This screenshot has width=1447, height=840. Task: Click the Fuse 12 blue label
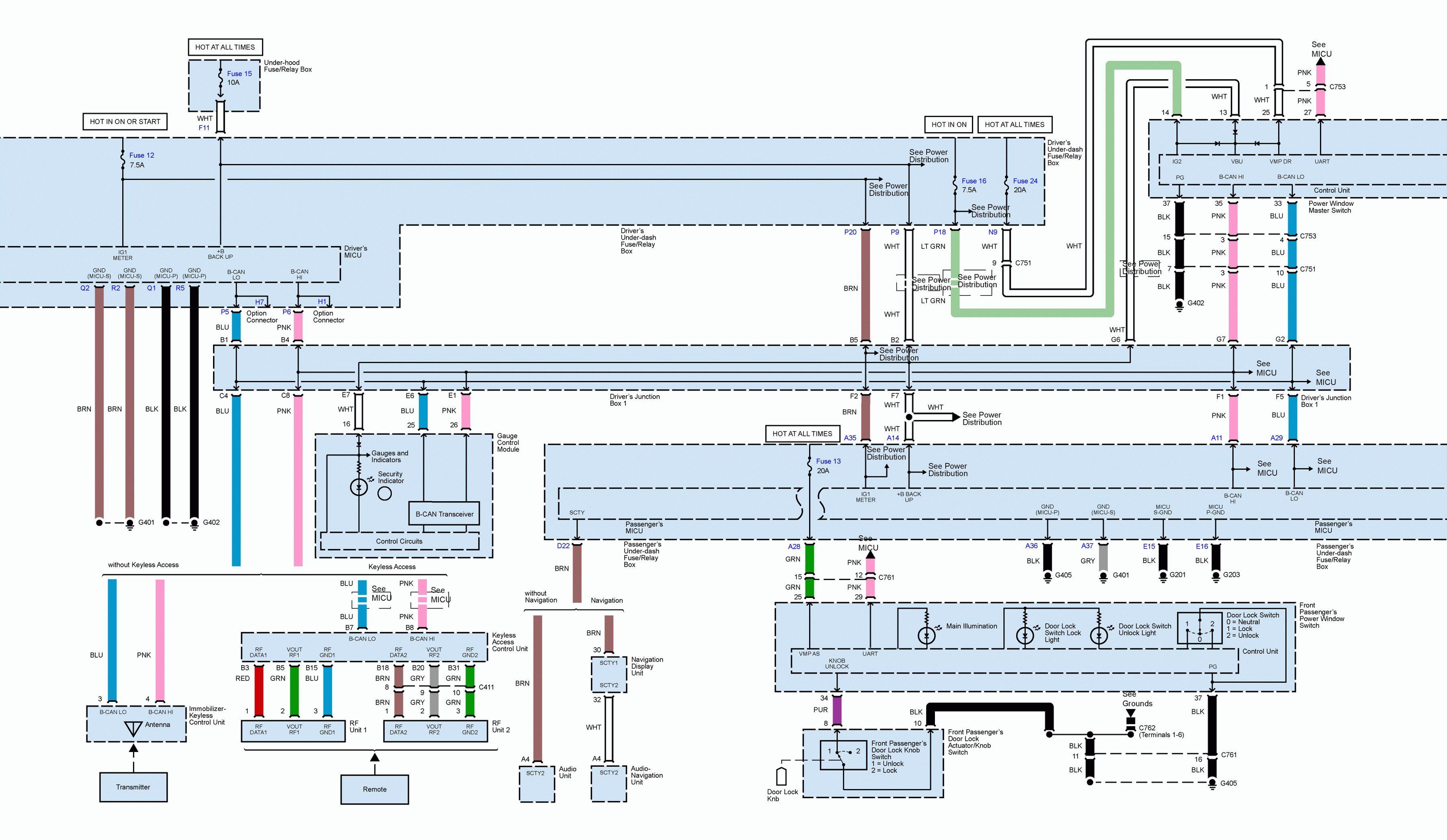point(141,155)
